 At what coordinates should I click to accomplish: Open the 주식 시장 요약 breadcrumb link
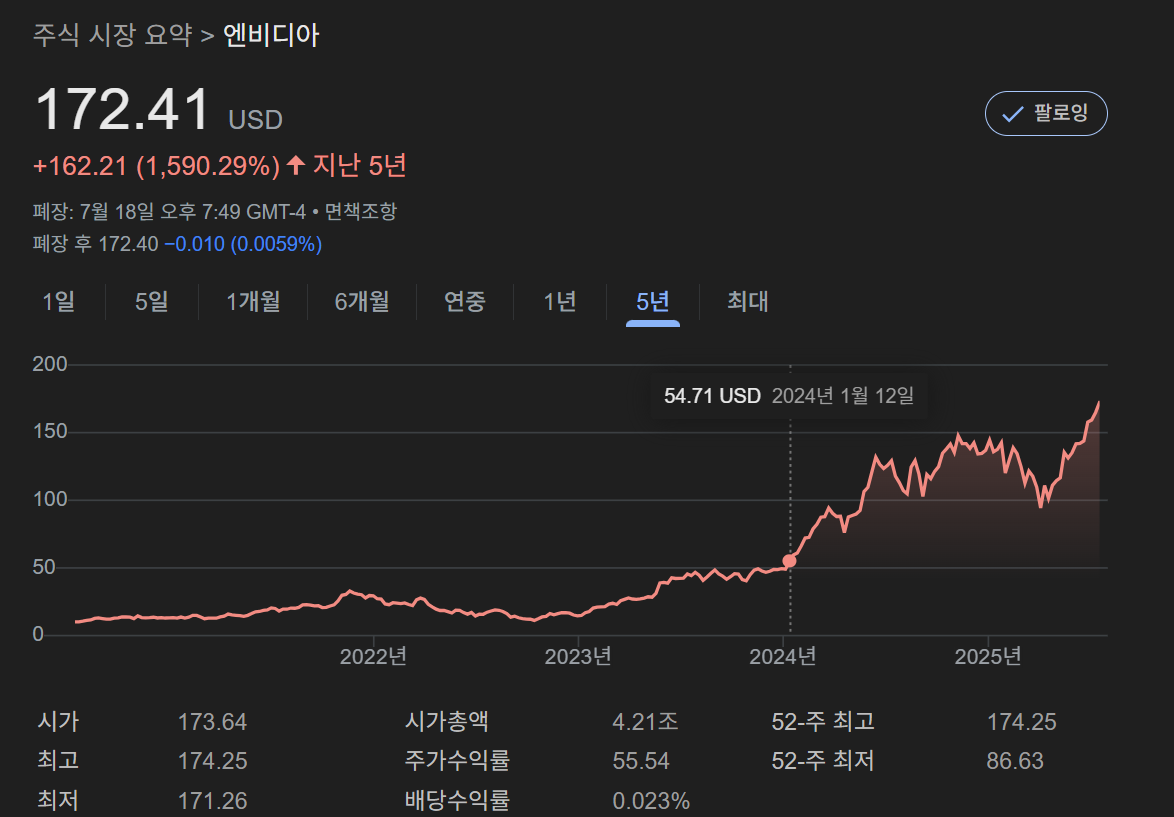click(112, 35)
